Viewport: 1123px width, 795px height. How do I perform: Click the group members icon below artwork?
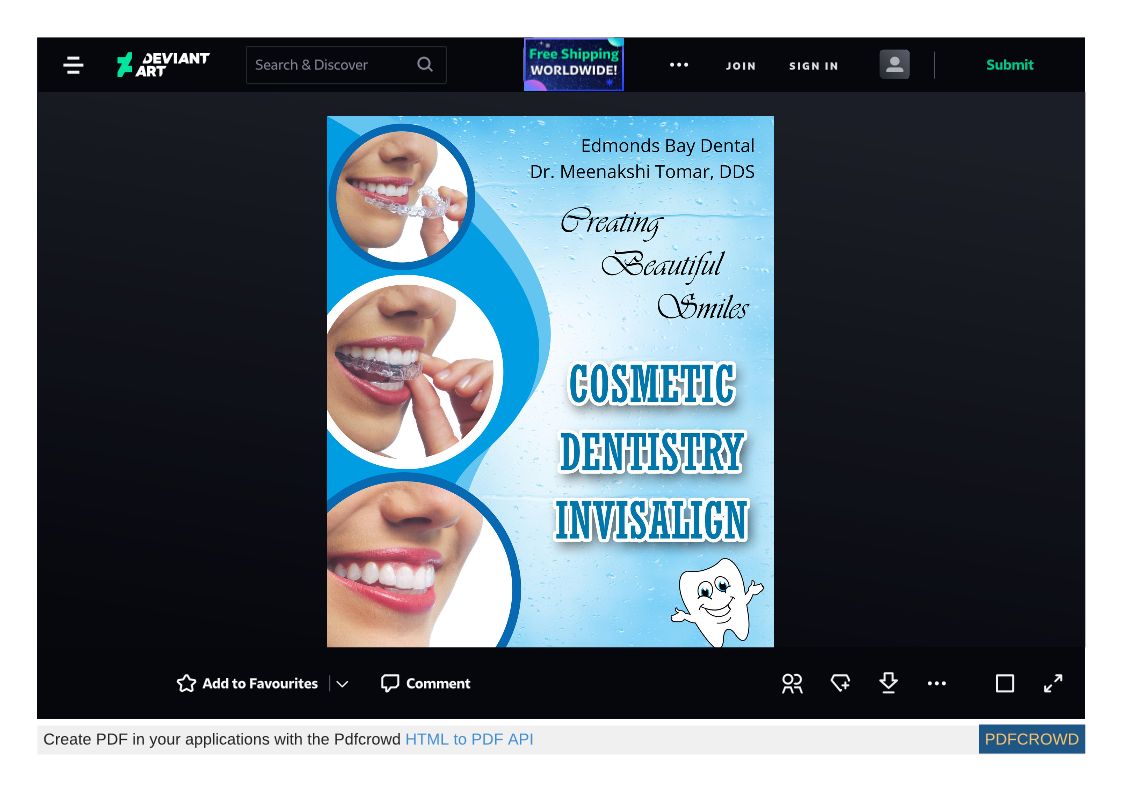pos(792,684)
